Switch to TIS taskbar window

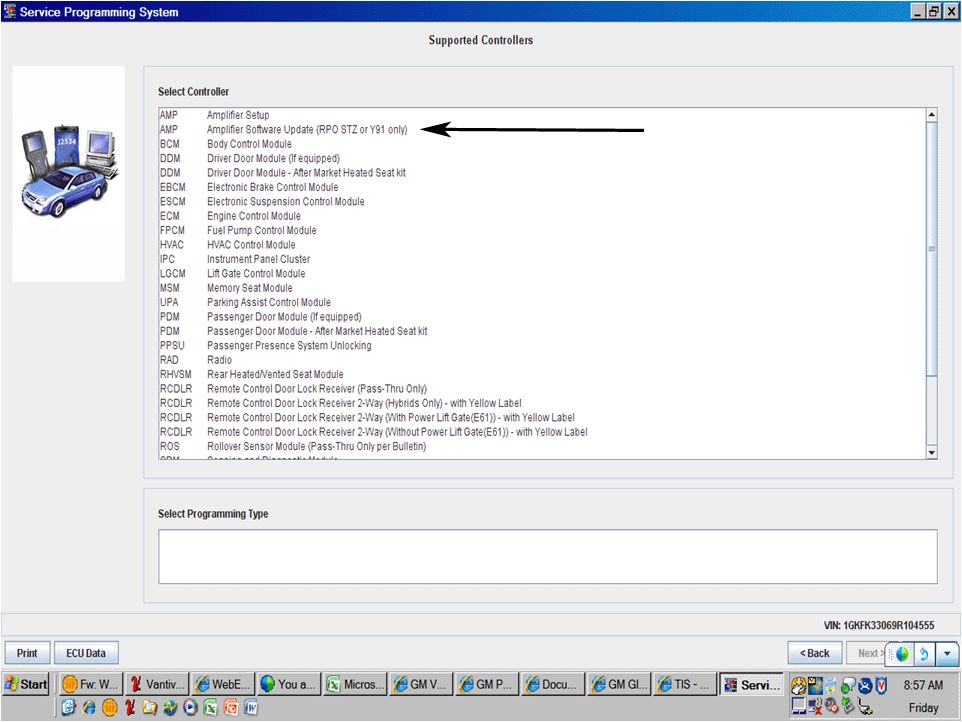tap(685, 685)
